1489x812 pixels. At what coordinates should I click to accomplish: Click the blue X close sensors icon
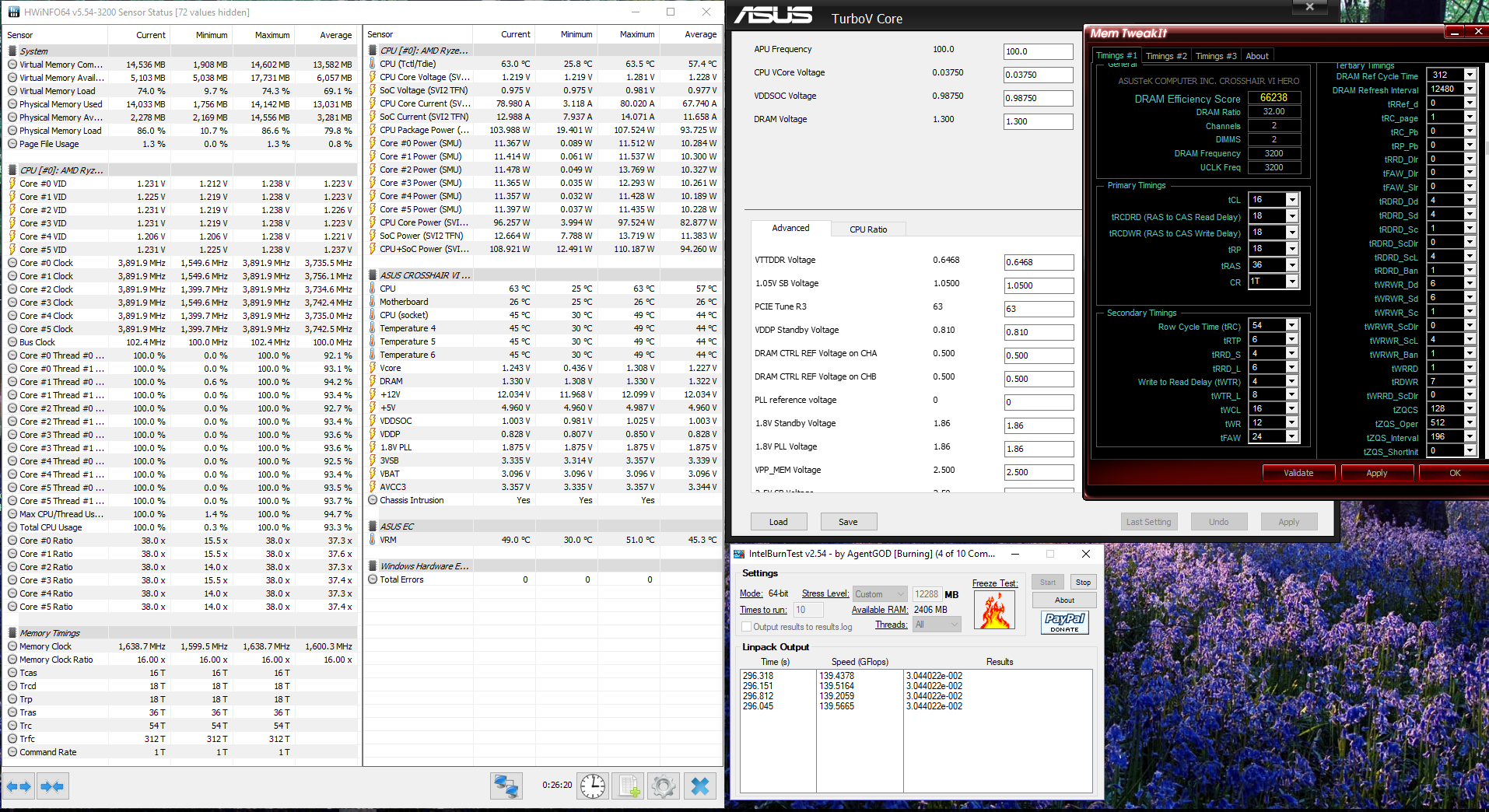click(699, 786)
